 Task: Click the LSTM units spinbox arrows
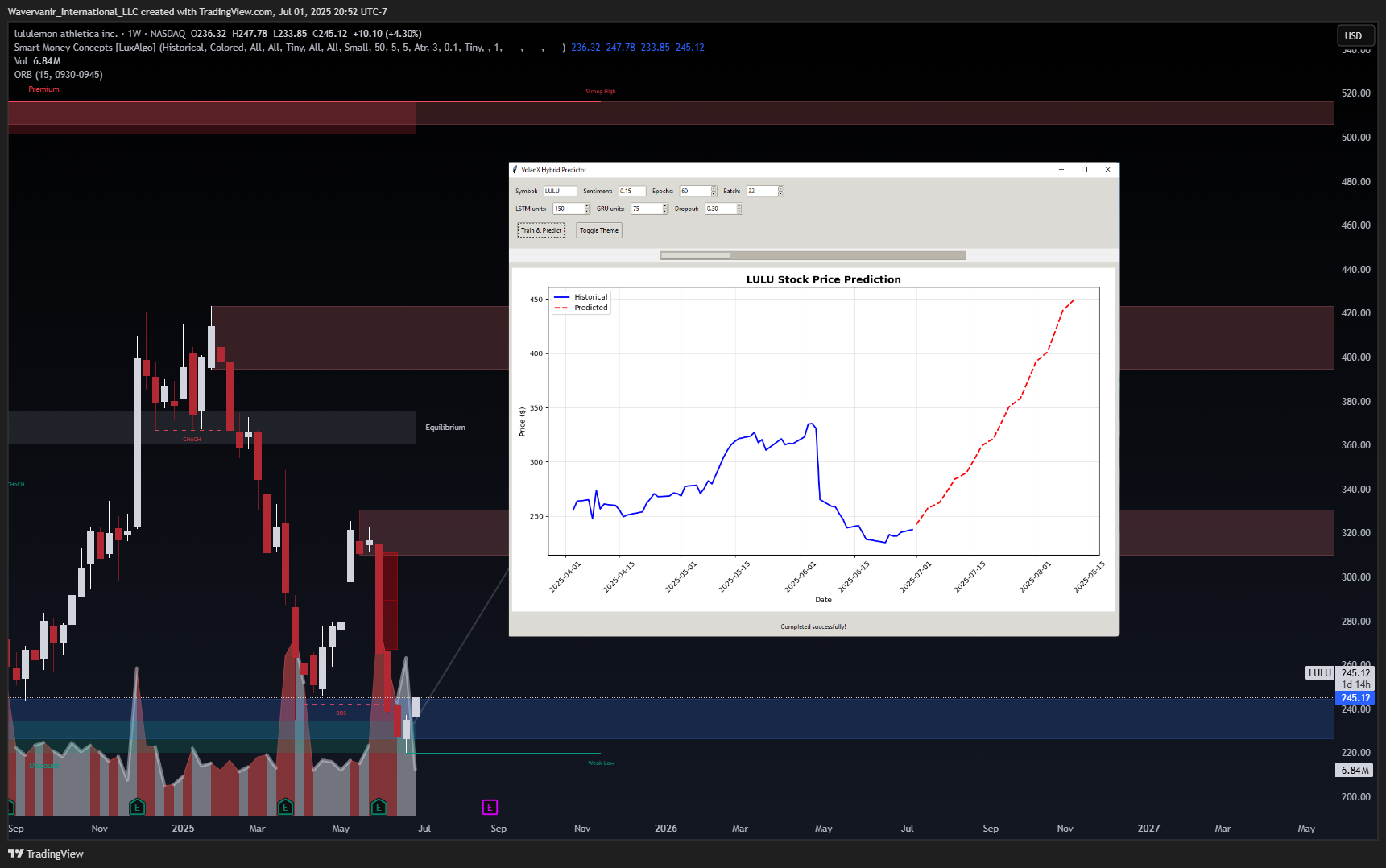(x=587, y=209)
